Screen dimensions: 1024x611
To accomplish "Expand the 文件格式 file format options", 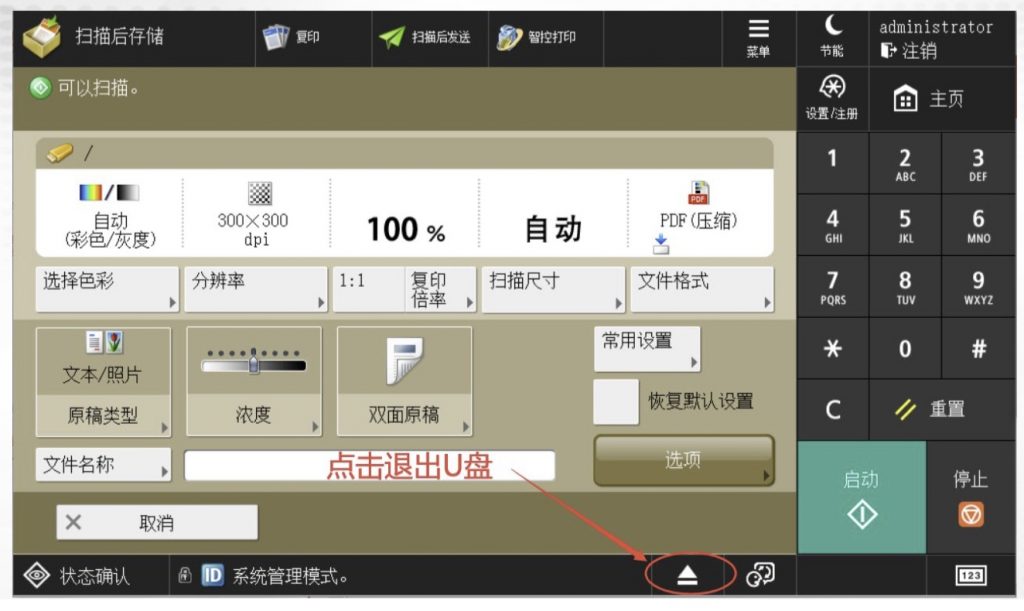I will click(x=701, y=289).
